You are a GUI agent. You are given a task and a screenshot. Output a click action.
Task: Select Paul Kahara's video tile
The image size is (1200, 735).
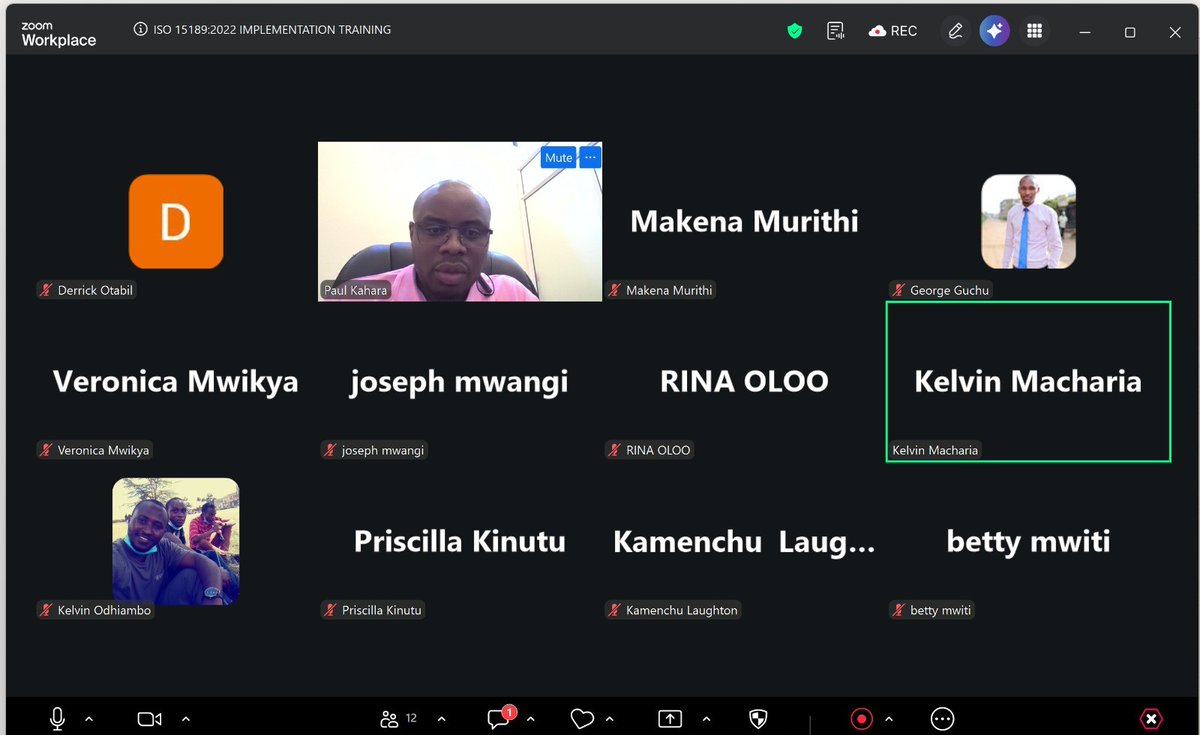tap(460, 221)
